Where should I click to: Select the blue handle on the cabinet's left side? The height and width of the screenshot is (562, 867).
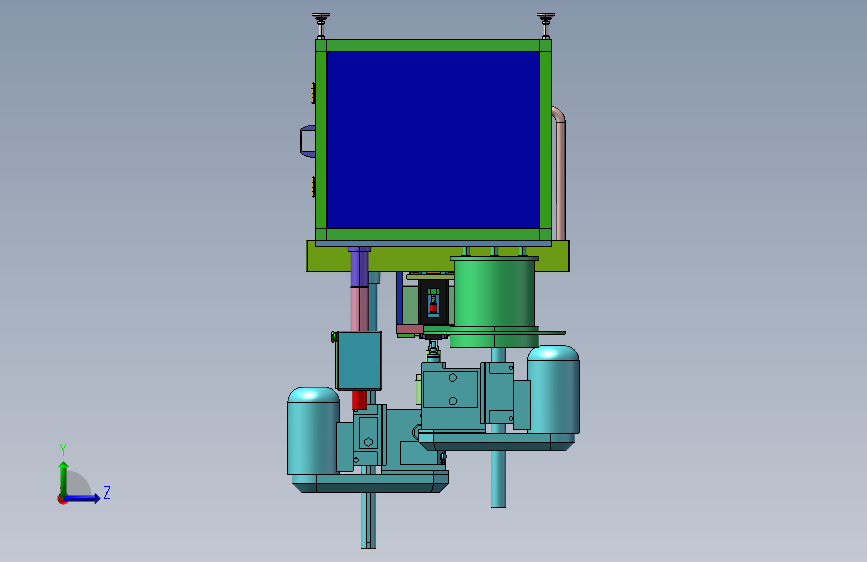click(307, 142)
